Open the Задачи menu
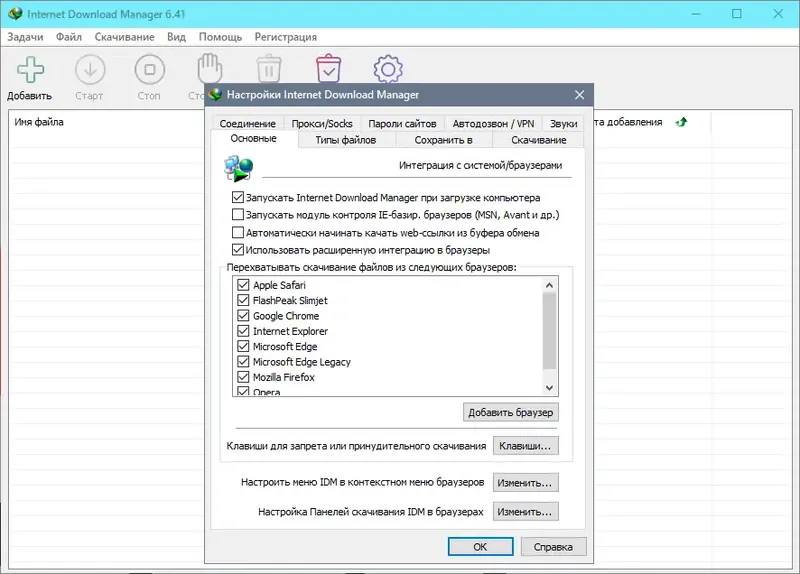 pyautogui.click(x=25, y=37)
